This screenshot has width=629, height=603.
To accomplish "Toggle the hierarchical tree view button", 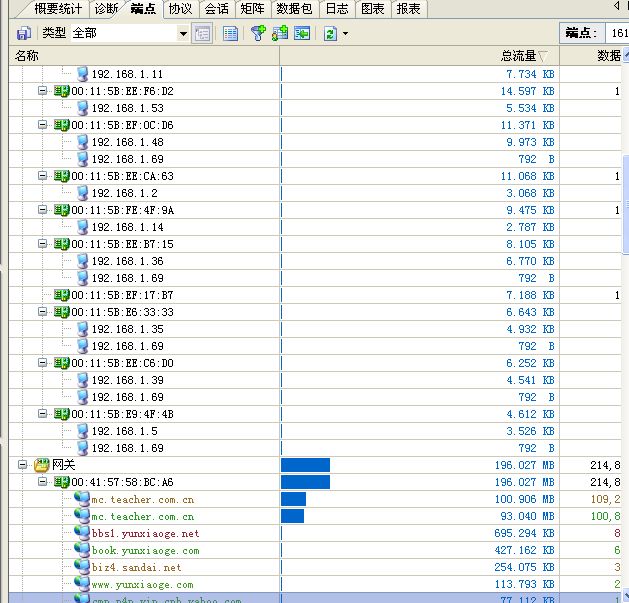I will tap(203, 33).
